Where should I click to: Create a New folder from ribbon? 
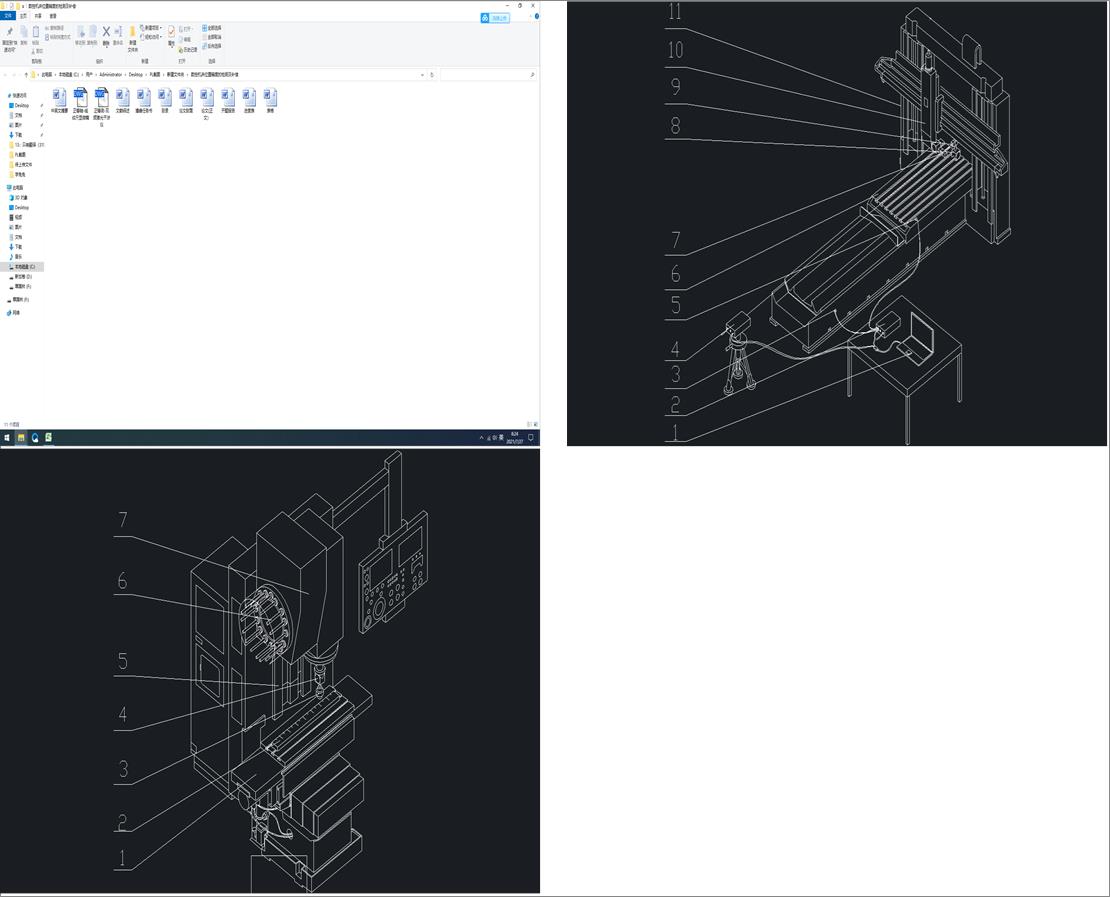pos(132,39)
